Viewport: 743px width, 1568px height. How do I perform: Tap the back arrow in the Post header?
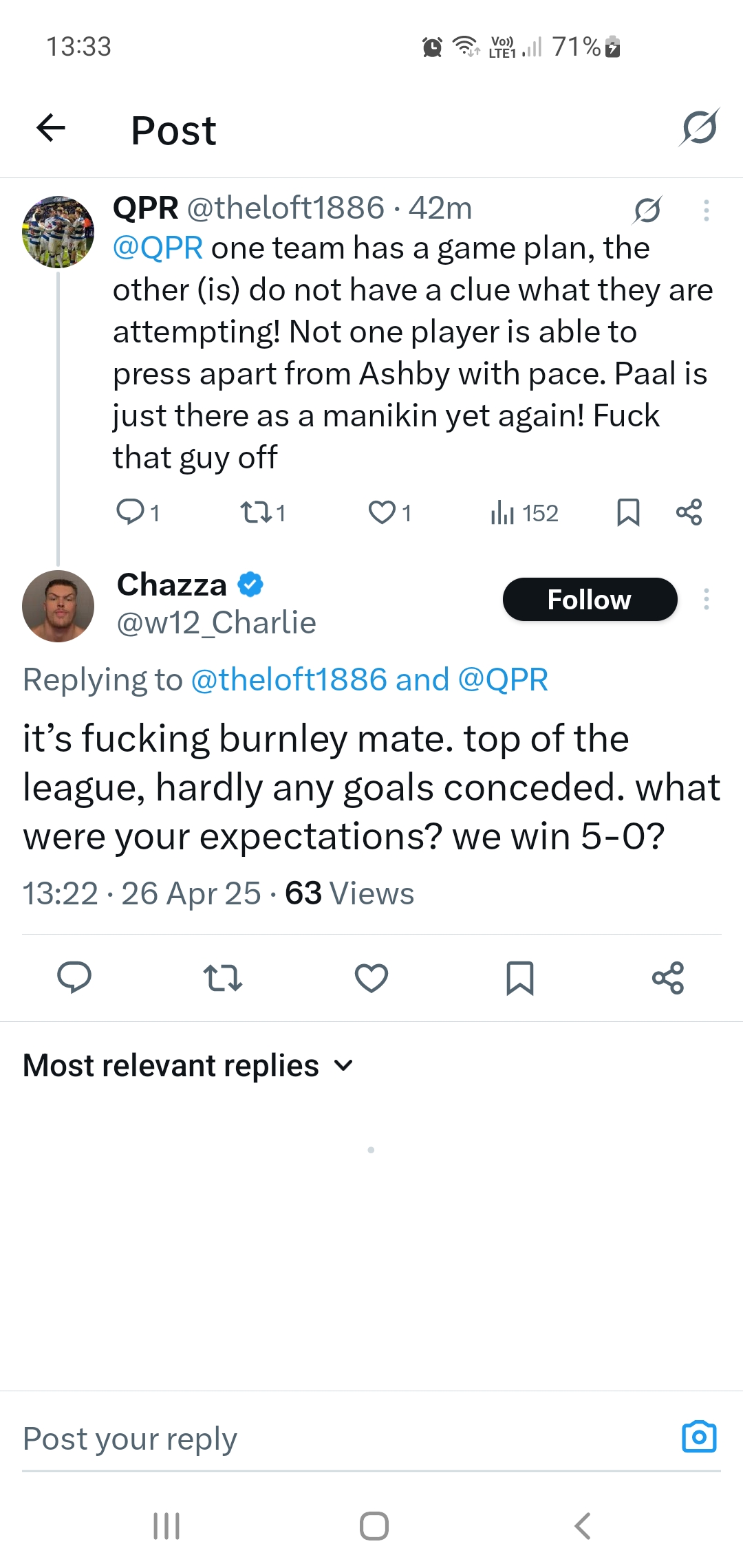(51, 128)
